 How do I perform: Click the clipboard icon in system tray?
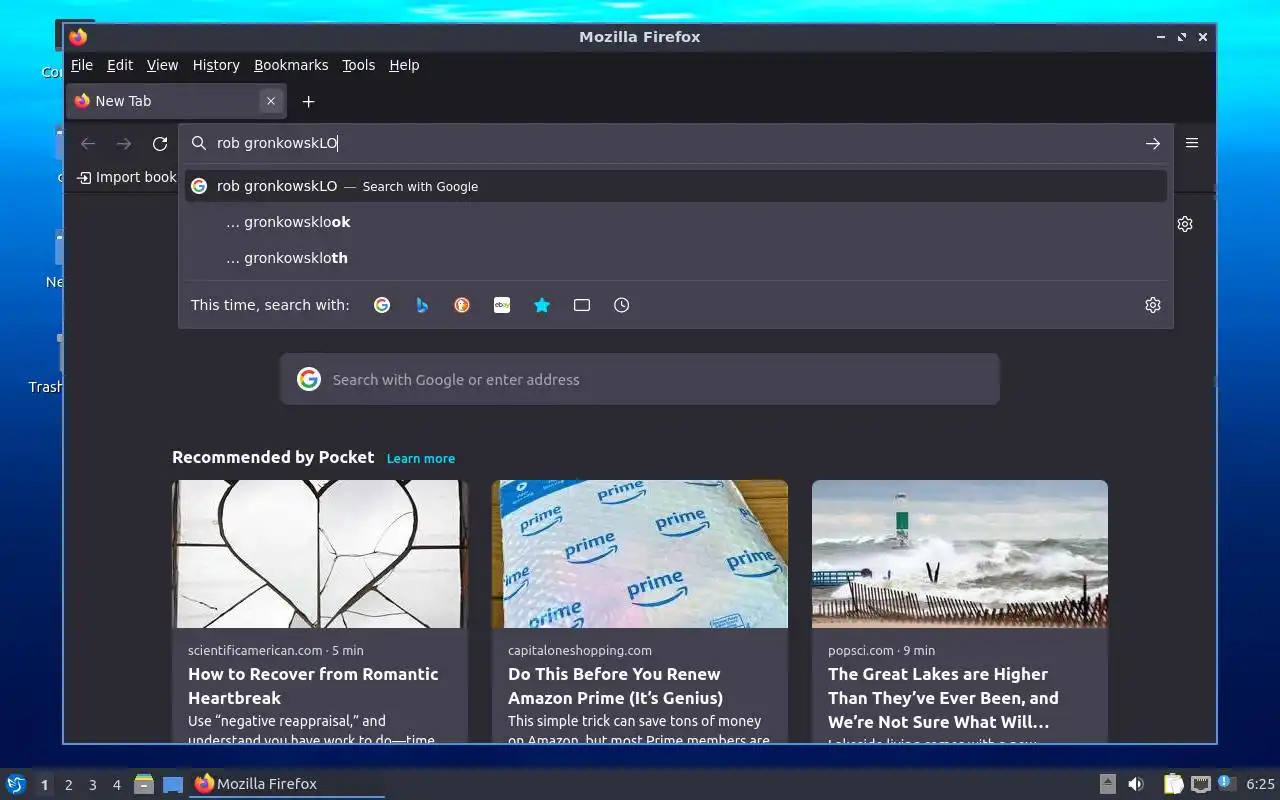tap(1173, 784)
